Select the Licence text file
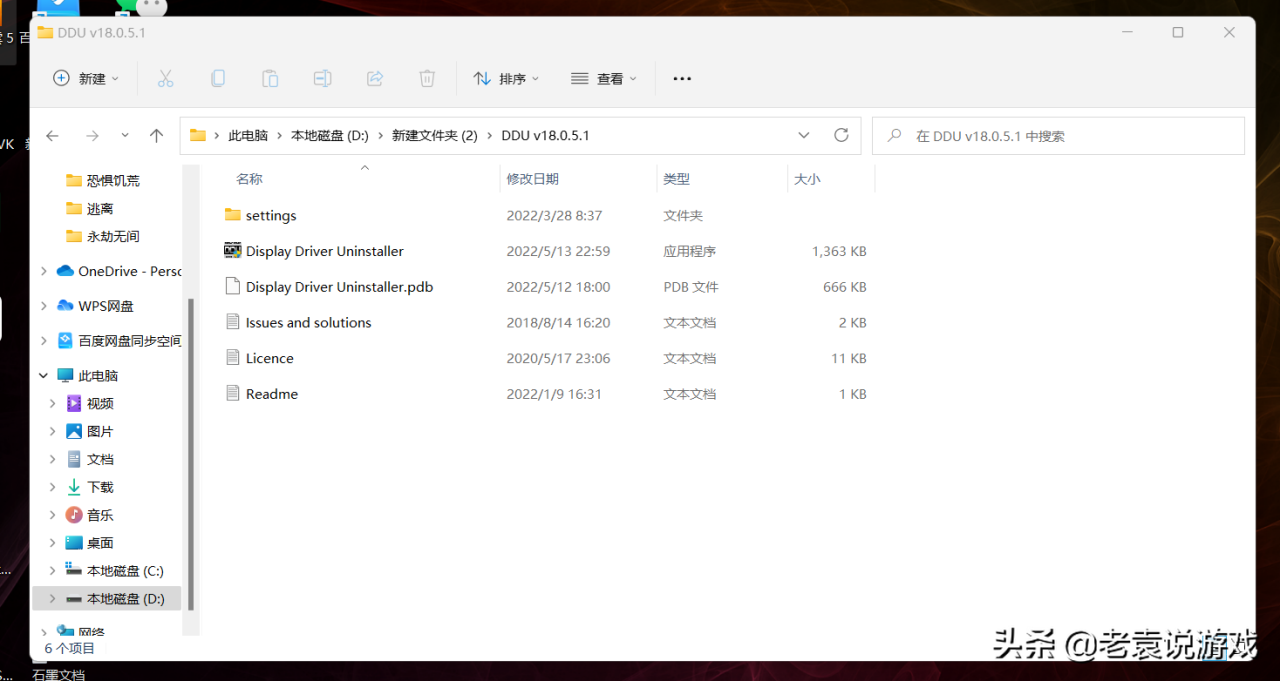The height and width of the screenshot is (681, 1280). (x=269, y=358)
